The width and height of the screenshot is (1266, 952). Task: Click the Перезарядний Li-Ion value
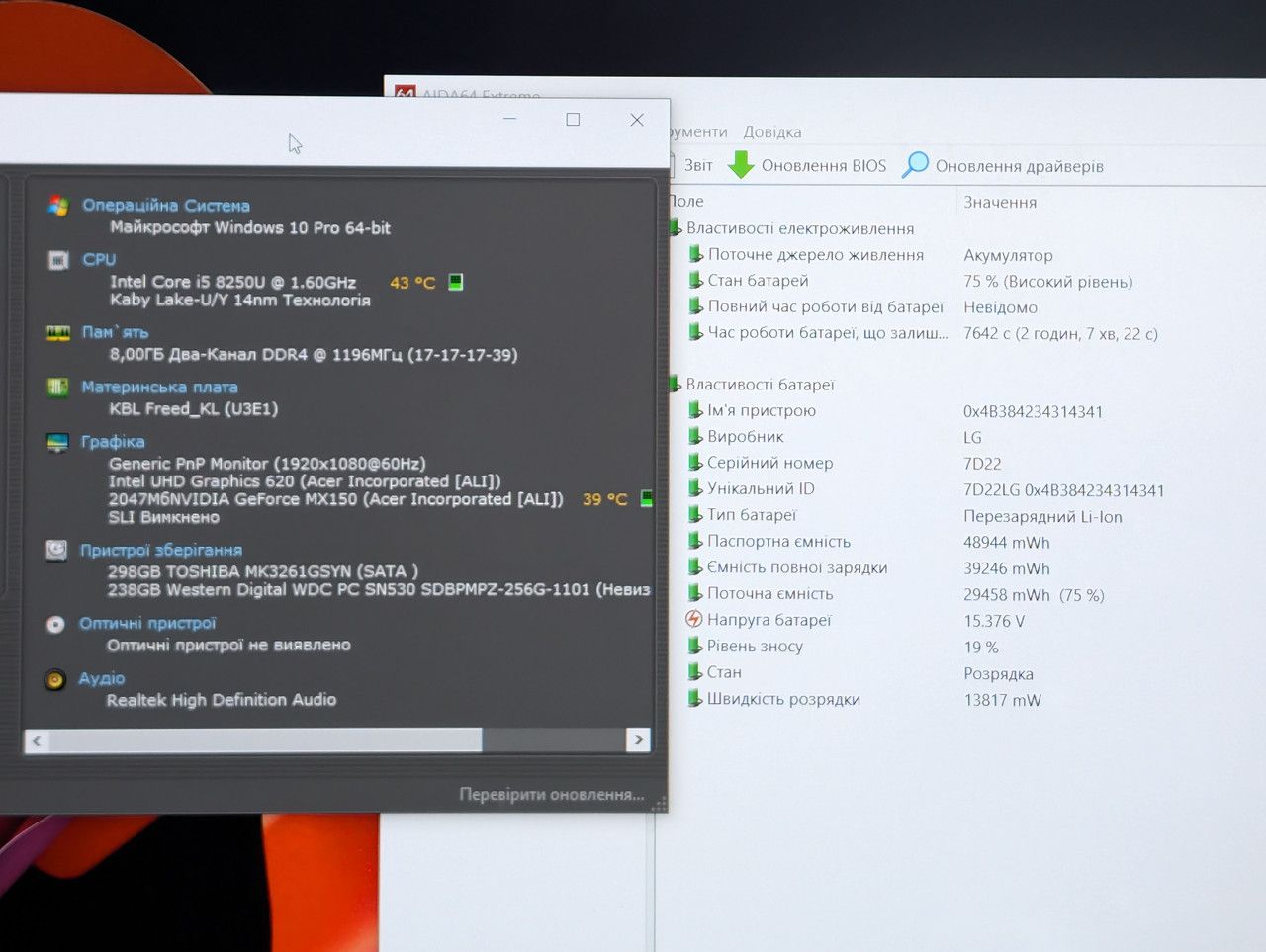click(x=1043, y=516)
